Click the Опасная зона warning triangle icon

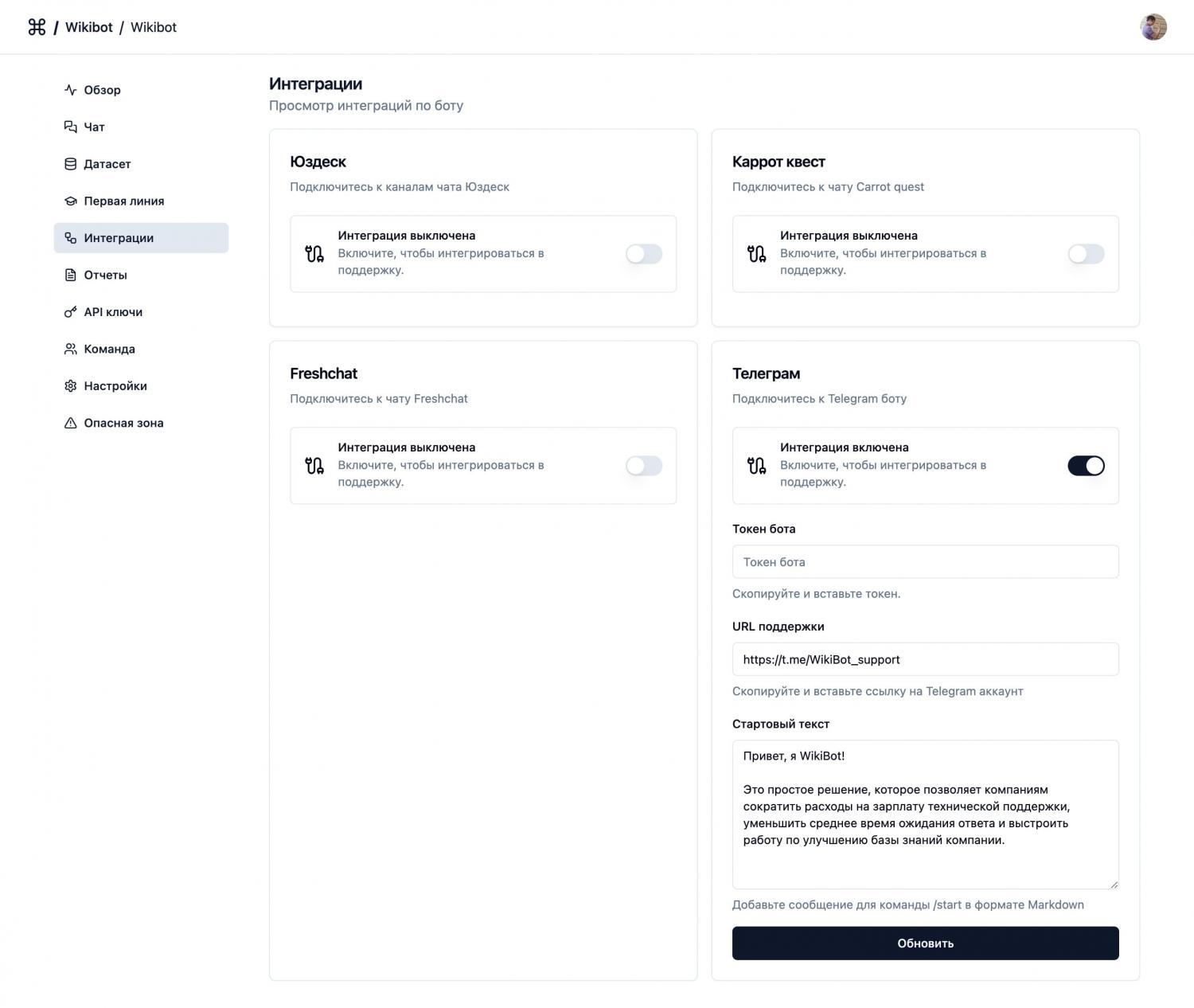pyautogui.click(x=70, y=423)
